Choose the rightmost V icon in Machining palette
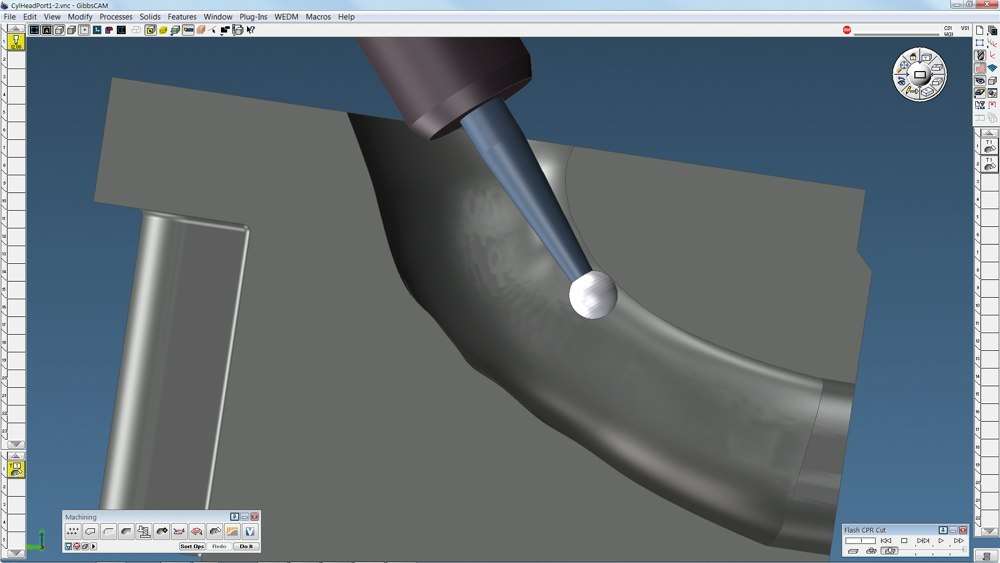The height and width of the screenshot is (563, 1000). (250, 531)
